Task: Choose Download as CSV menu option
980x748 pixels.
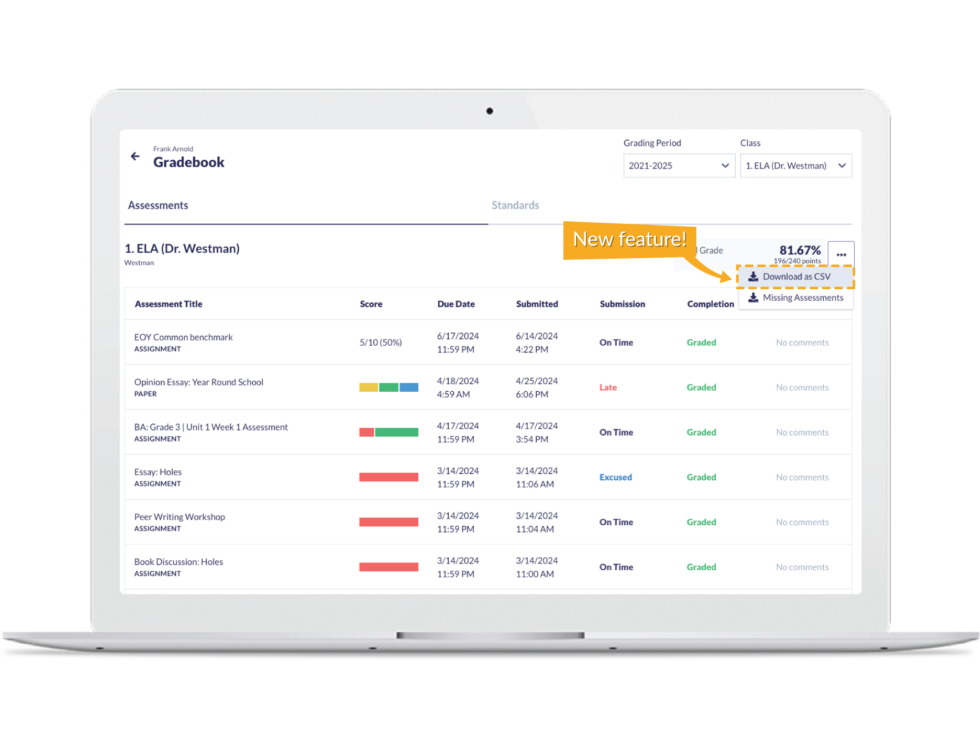Action: pyautogui.click(x=796, y=277)
